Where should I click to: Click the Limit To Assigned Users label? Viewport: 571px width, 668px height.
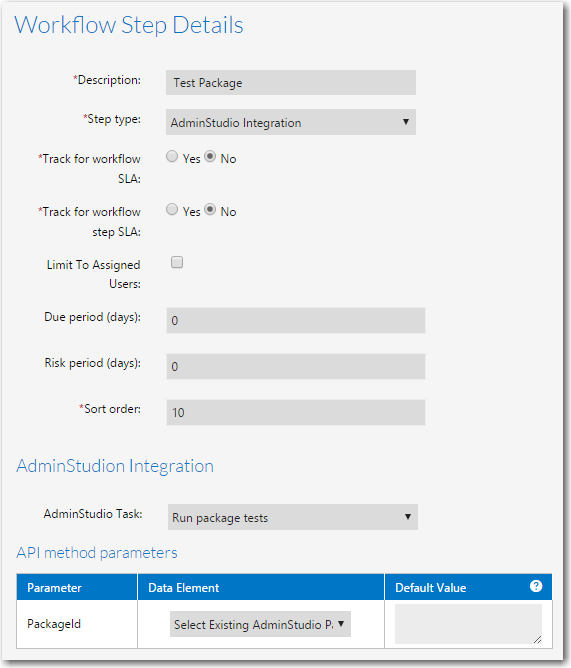[94, 274]
